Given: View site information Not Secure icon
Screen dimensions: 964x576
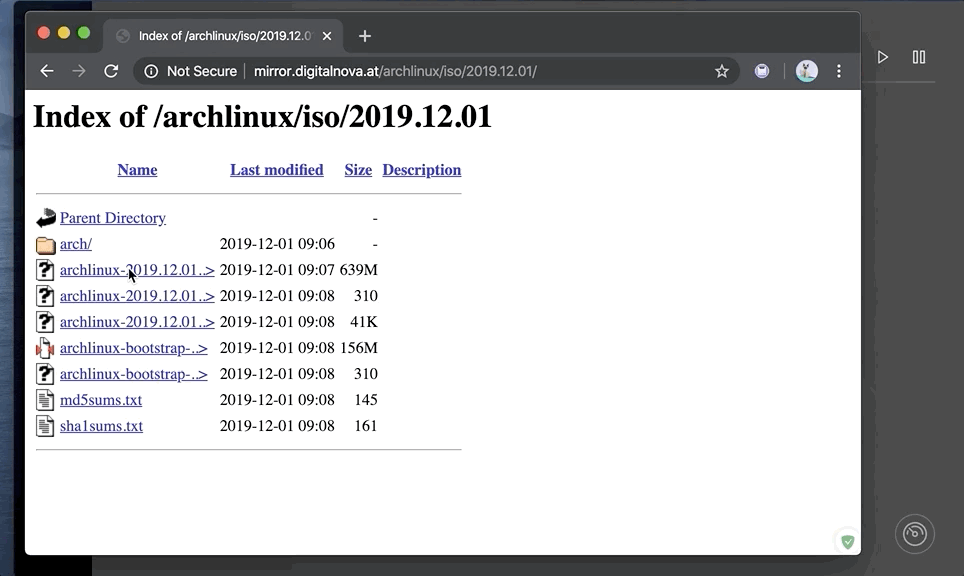Looking at the screenshot, I should tap(151, 71).
